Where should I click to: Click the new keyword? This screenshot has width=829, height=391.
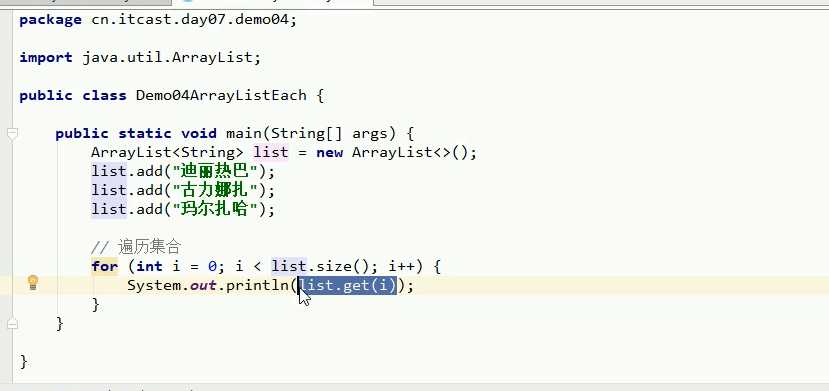point(329,153)
